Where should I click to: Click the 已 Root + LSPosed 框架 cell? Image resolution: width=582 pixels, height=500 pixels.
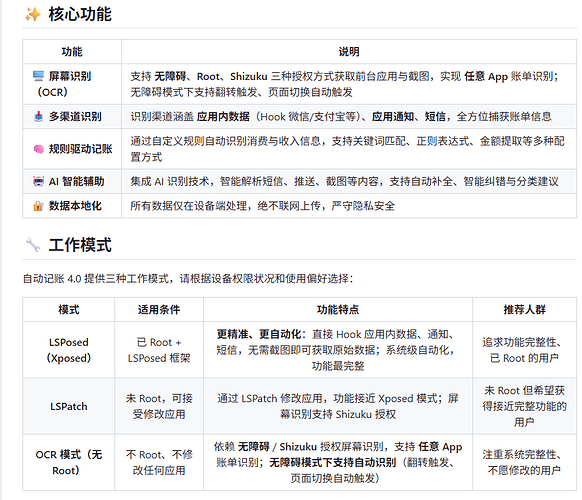(x=159, y=350)
